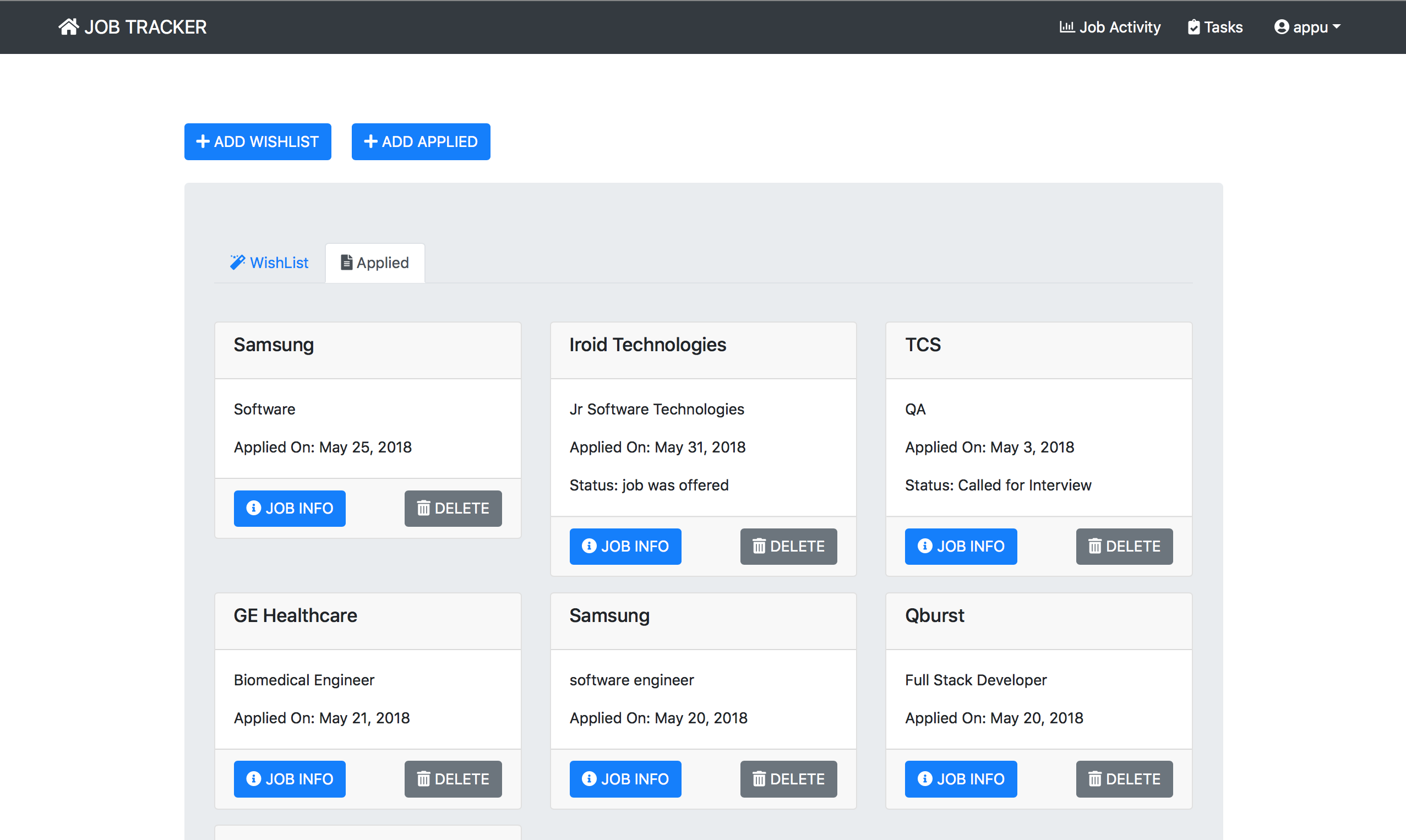Select the bar chart icon for Job Activity
Screen dimensions: 1406x840
tap(1067, 26)
